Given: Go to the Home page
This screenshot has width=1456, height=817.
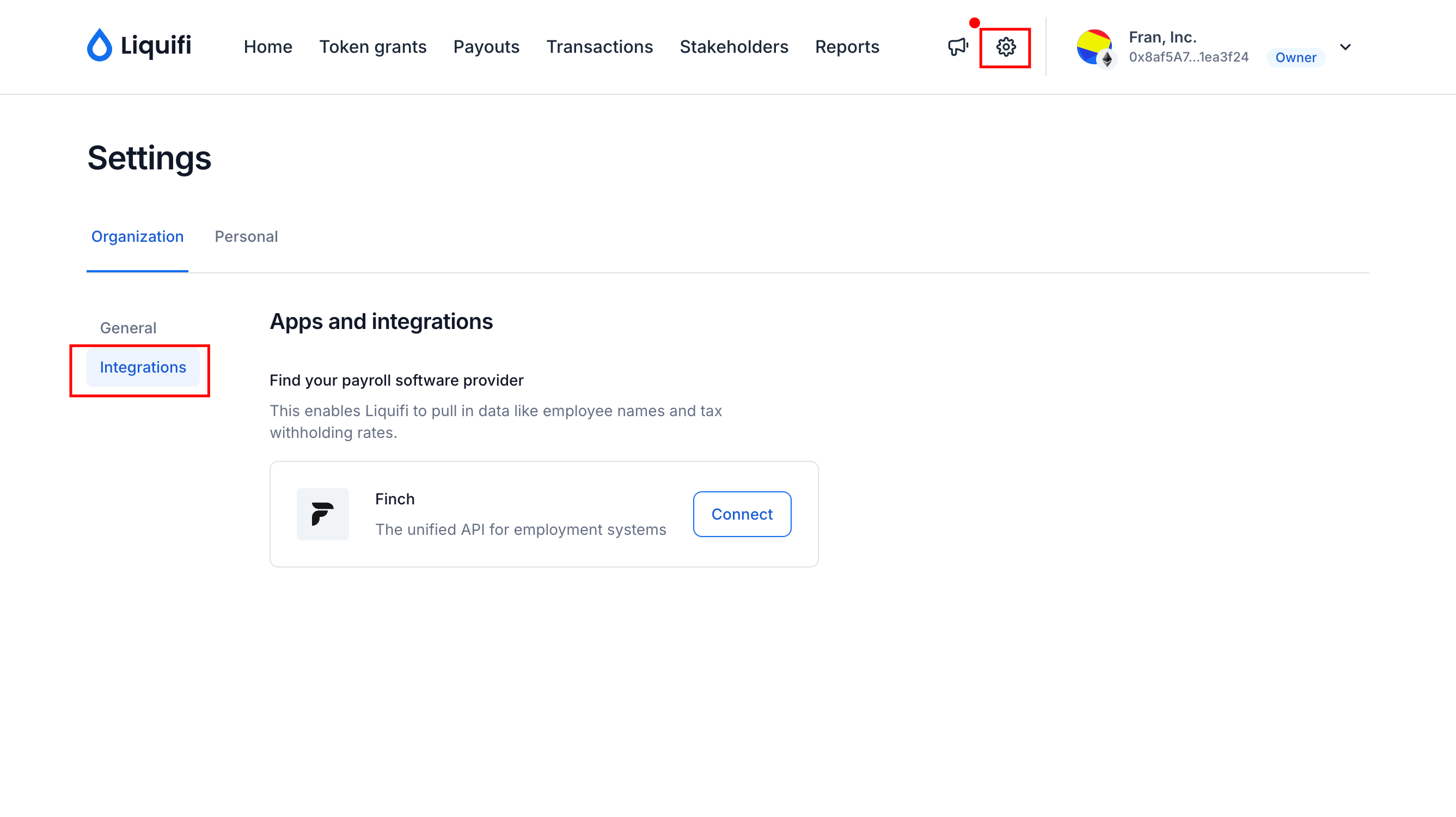Looking at the screenshot, I should coord(268,47).
